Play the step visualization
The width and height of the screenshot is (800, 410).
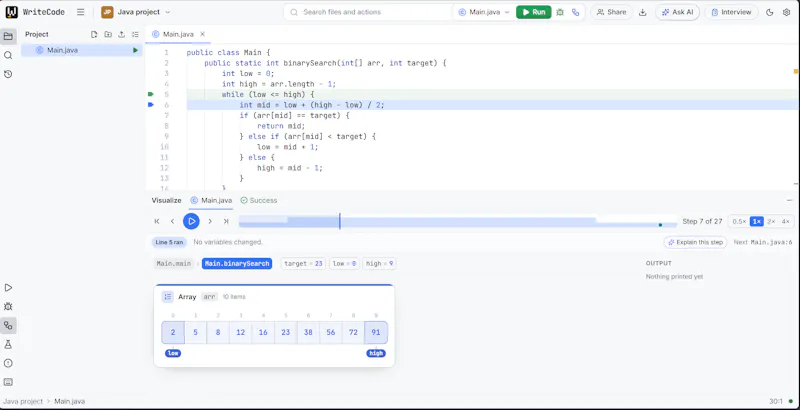[x=191, y=221]
